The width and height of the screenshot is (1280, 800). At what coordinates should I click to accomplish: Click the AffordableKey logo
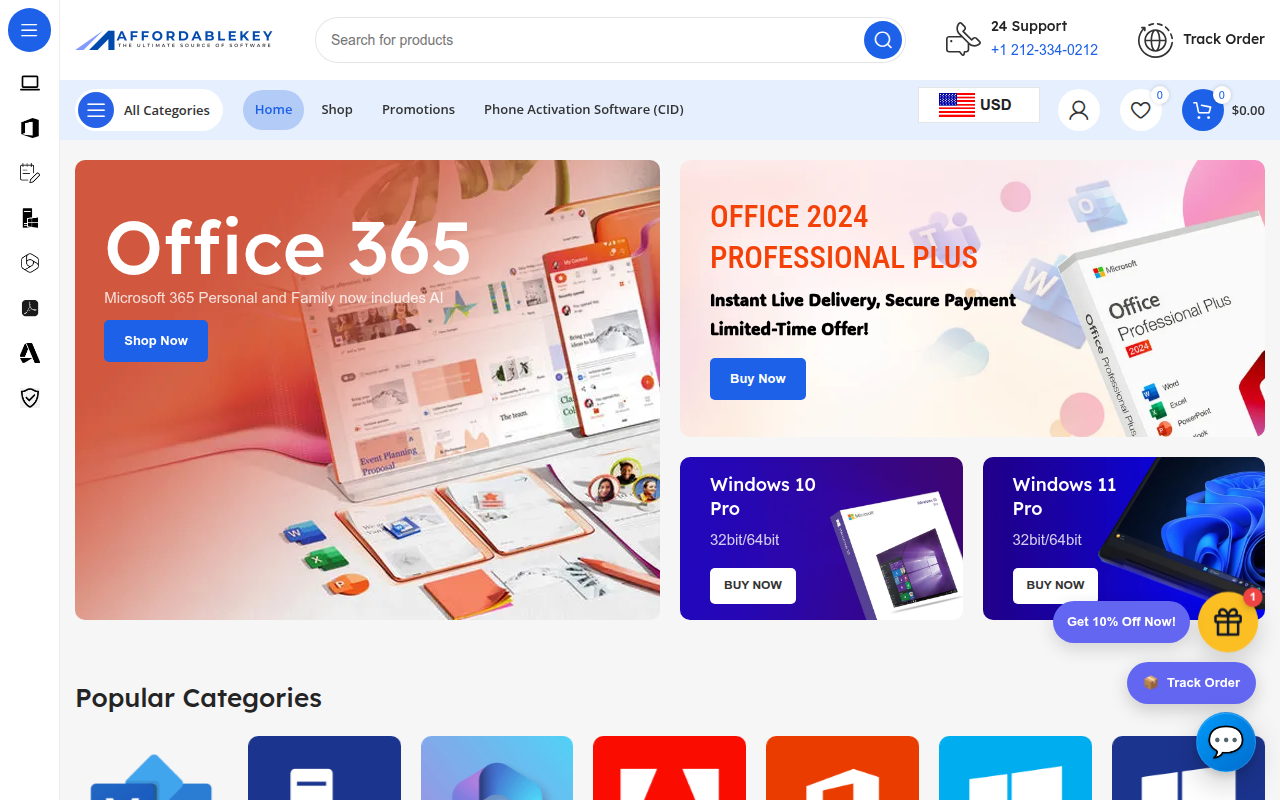174,40
